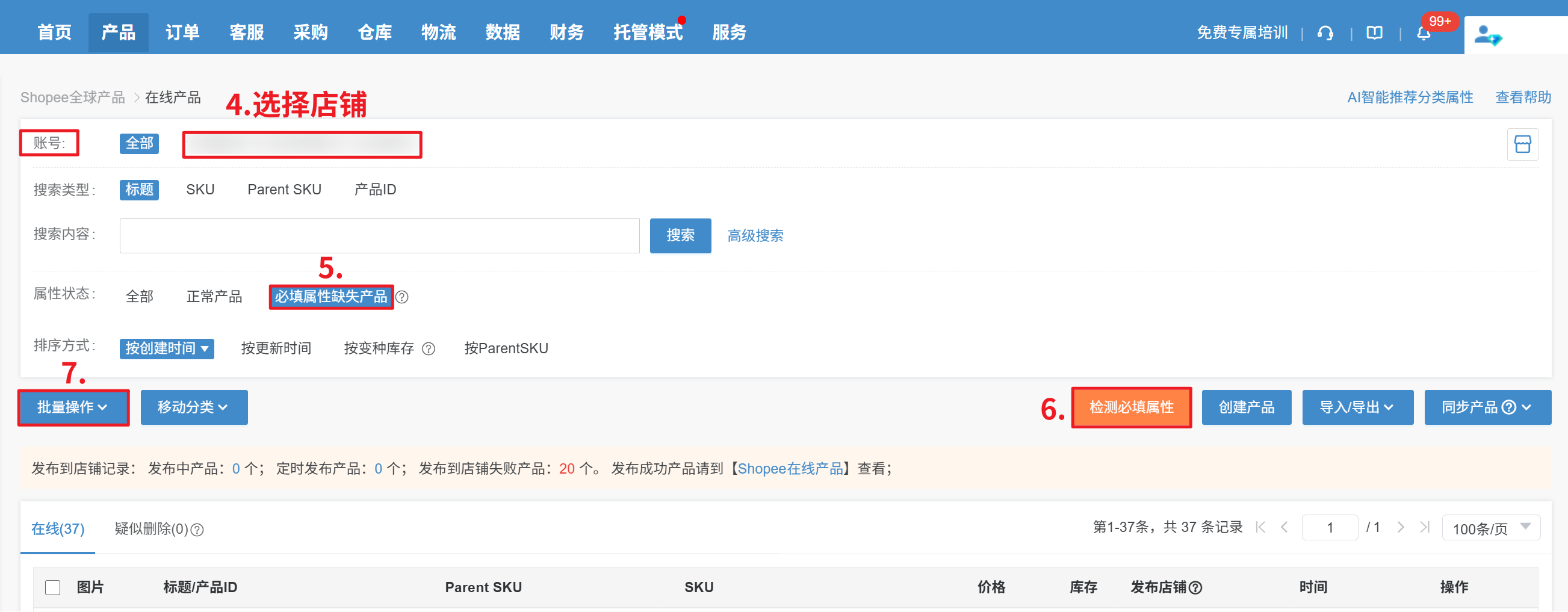This screenshot has width=1568, height=612.
Task: Open the 高级搜索 link
Action: (x=755, y=235)
